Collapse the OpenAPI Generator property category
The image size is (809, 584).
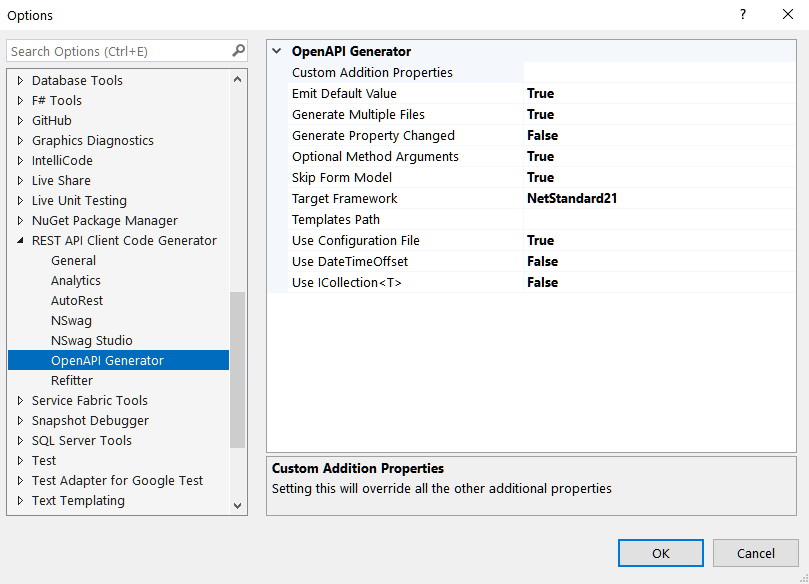(277, 51)
